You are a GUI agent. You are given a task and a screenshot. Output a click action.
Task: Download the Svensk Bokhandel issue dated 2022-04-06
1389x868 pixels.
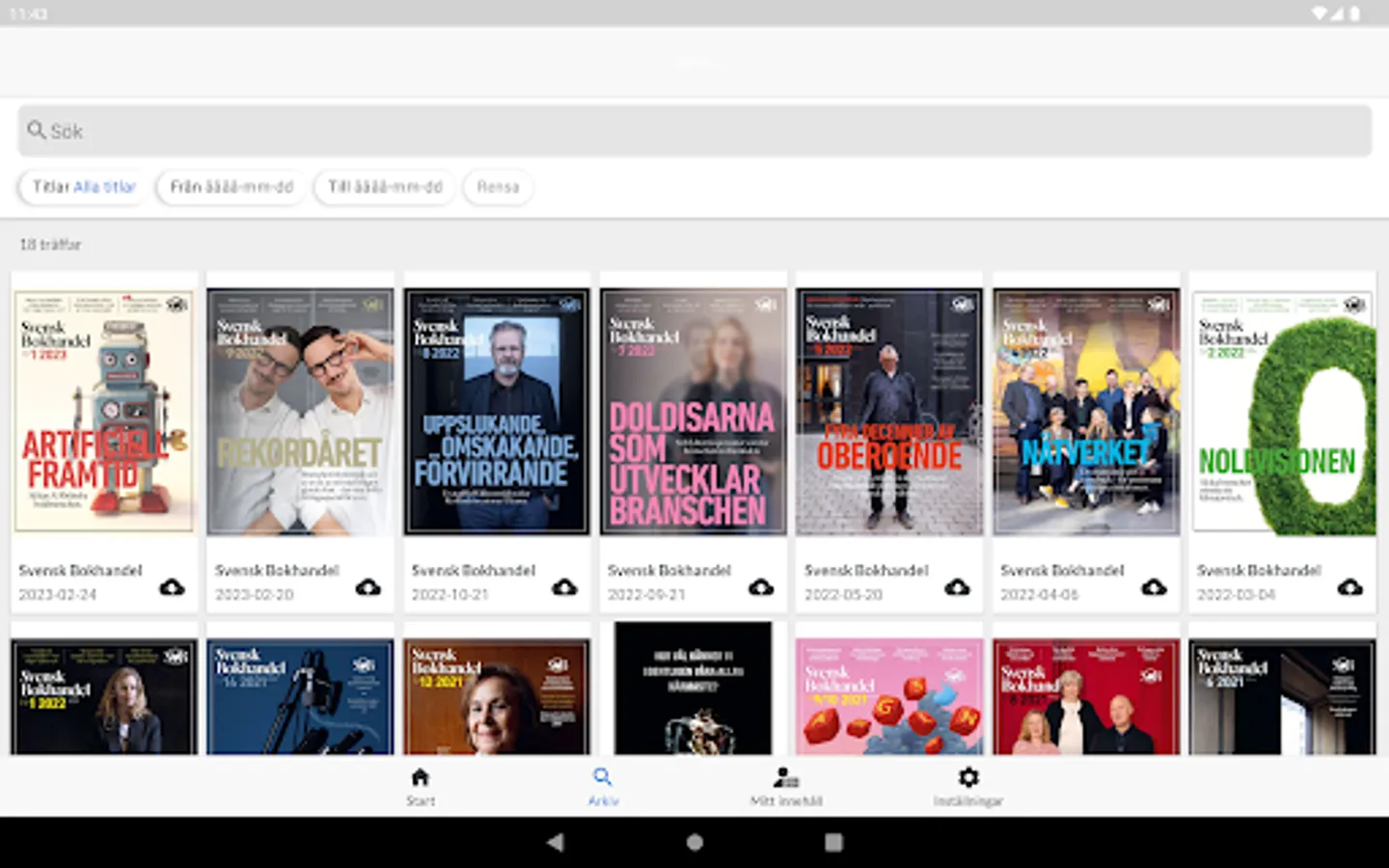(1154, 587)
